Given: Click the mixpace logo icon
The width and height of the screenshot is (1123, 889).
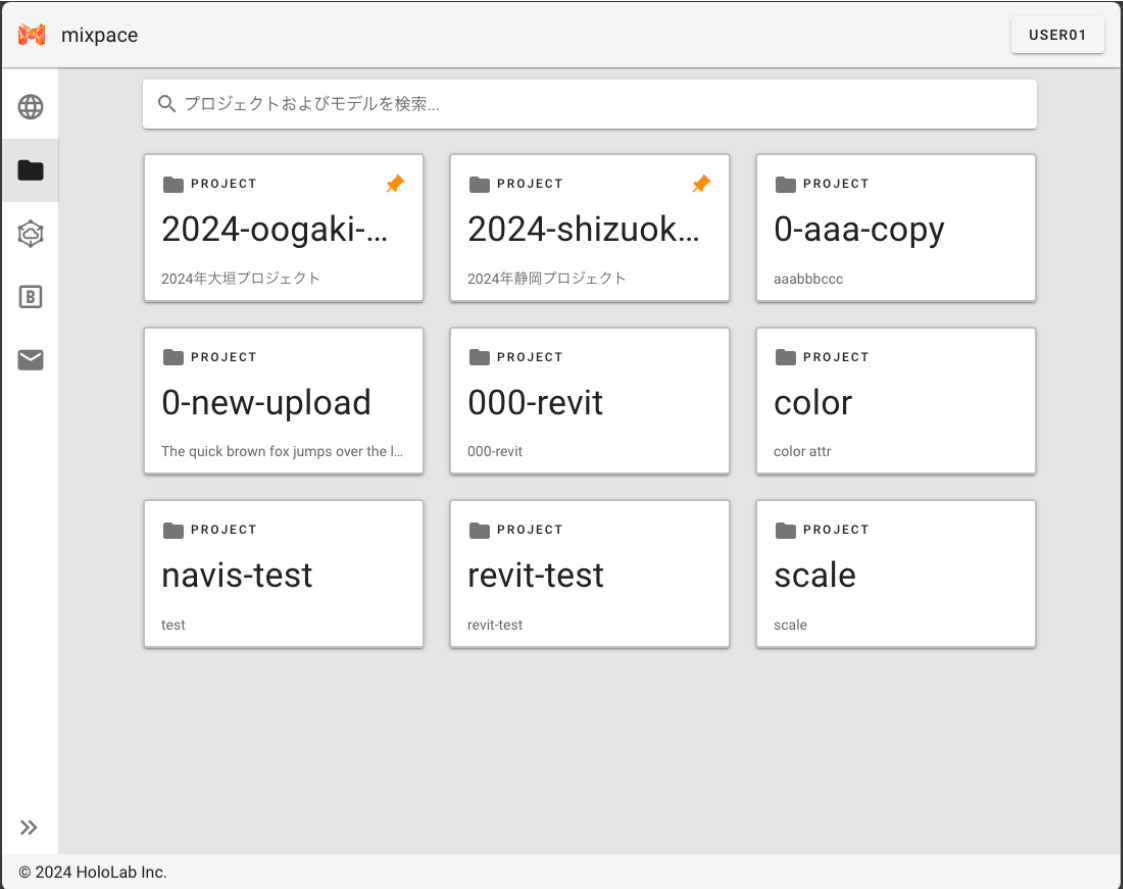Looking at the screenshot, I should coord(32,35).
